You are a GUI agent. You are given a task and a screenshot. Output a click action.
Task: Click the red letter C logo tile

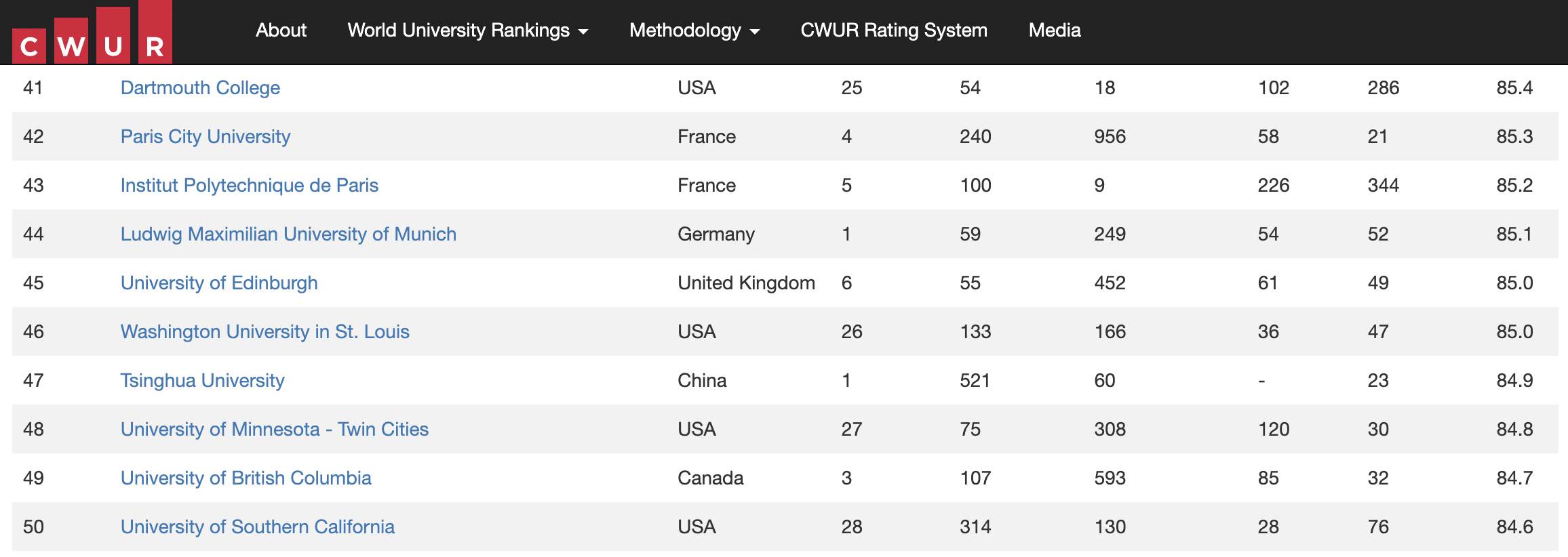[29, 46]
